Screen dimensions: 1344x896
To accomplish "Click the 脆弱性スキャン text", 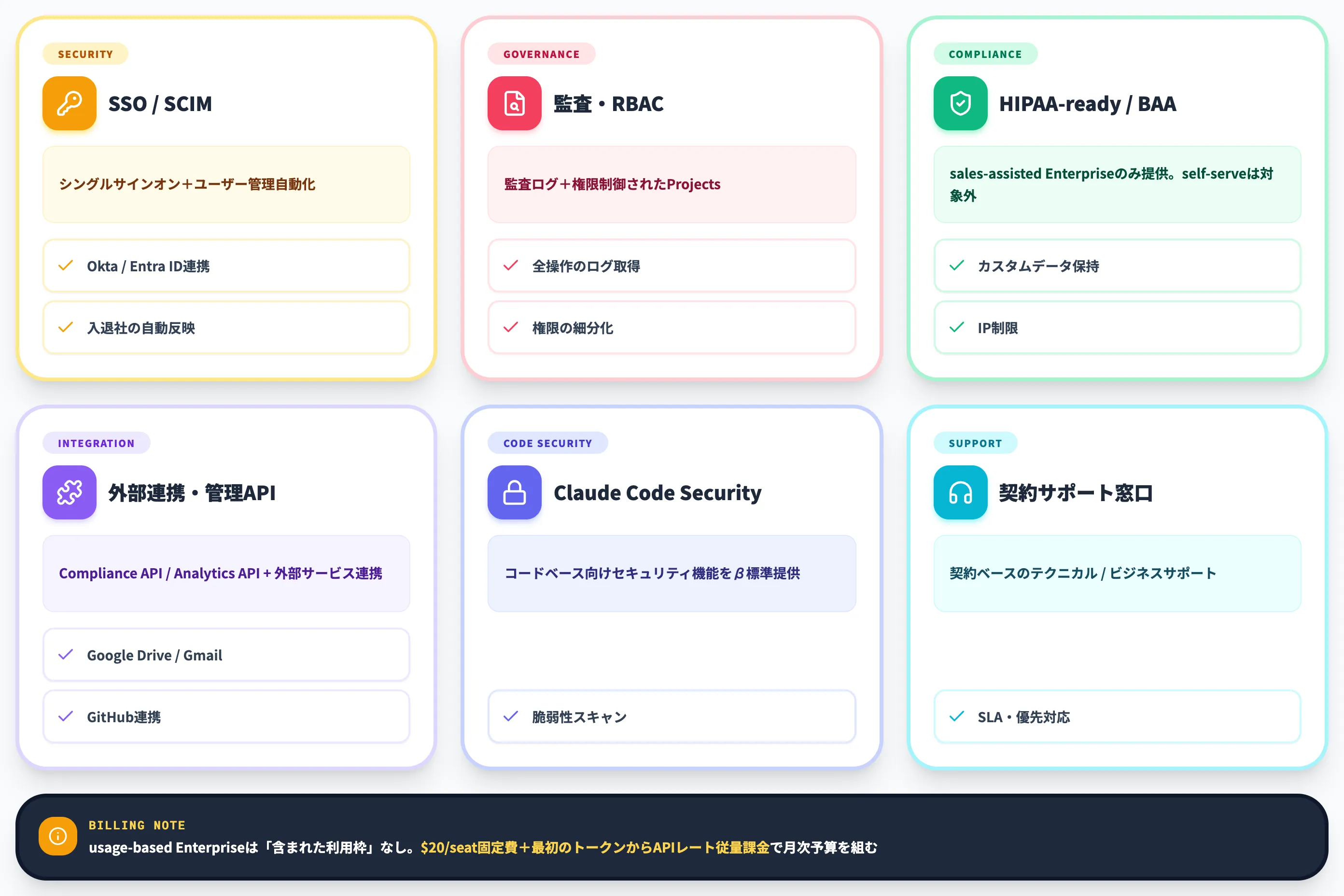I will pos(579,717).
